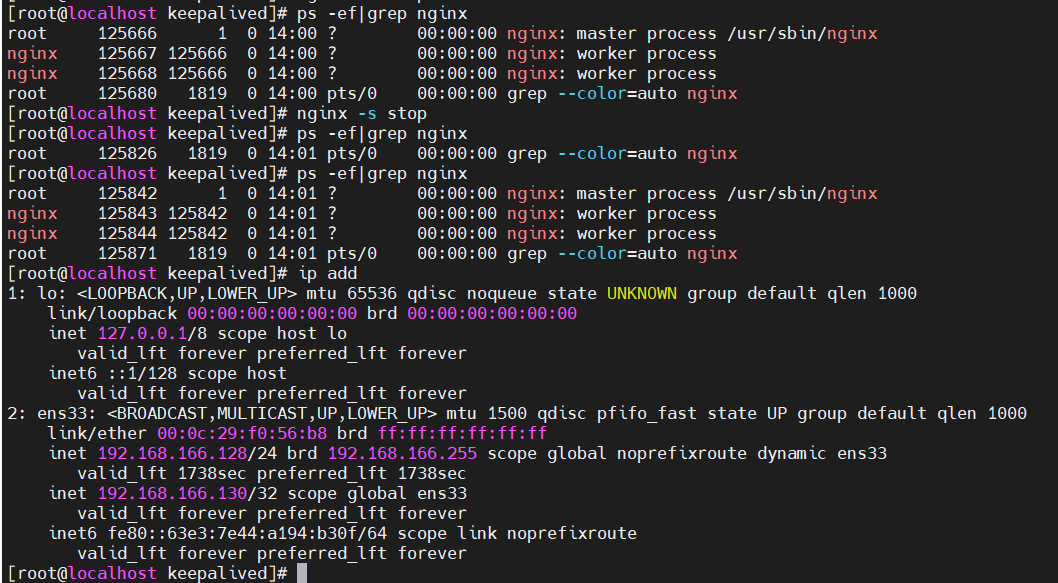1058x583 pixels.
Task: Click the 'scope host lo' text
Action: [x=282, y=333]
